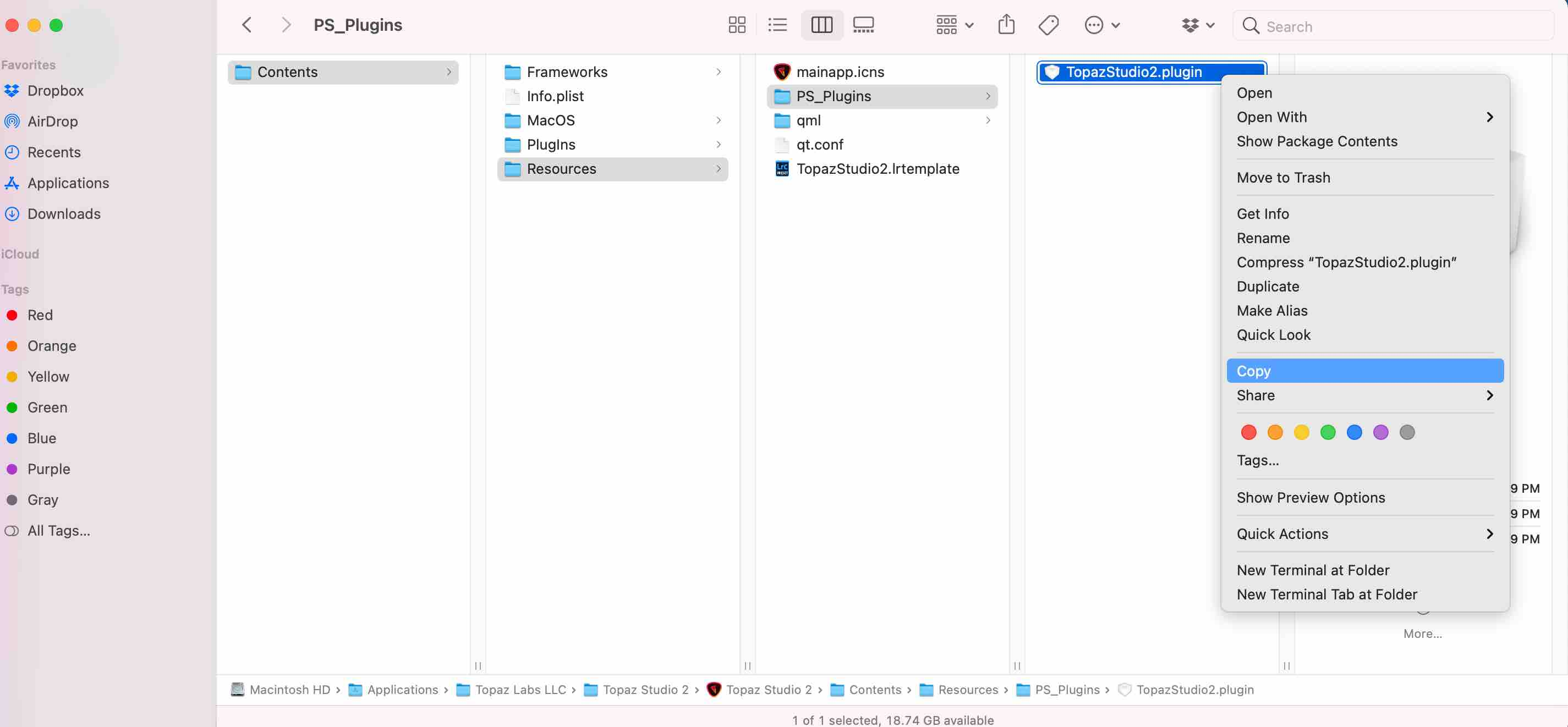Select the Green tag in sidebar
1568x727 pixels.
tap(47, 407)
